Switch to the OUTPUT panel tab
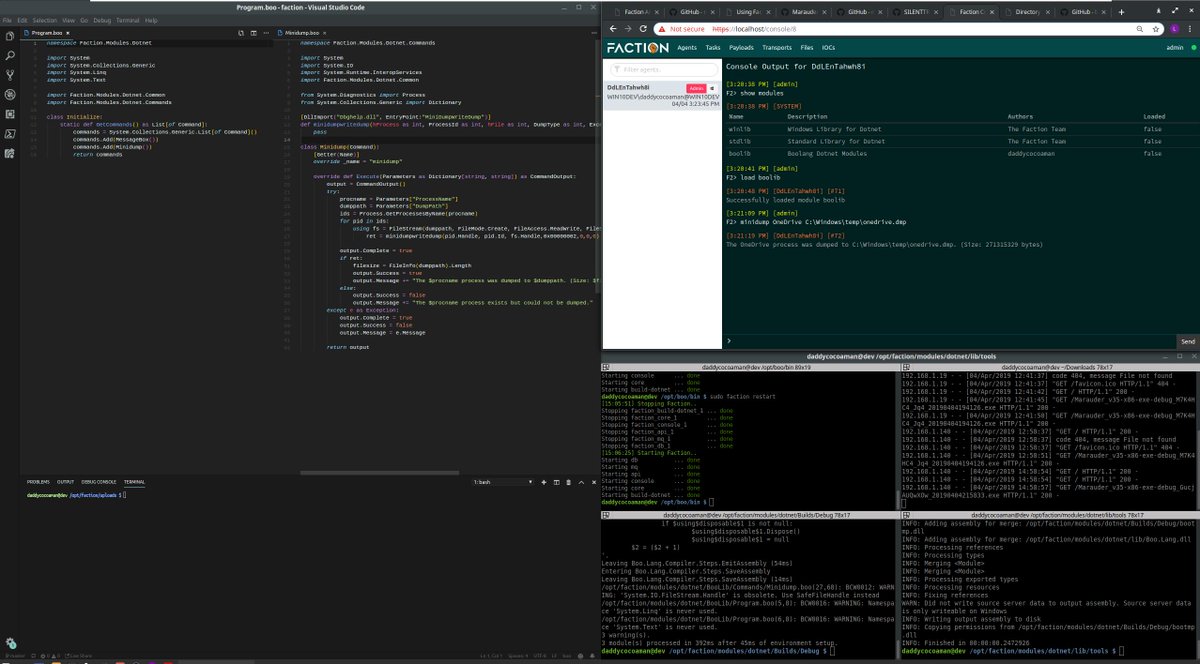This screenshot has height=664, width=1200. pos(66,482)
